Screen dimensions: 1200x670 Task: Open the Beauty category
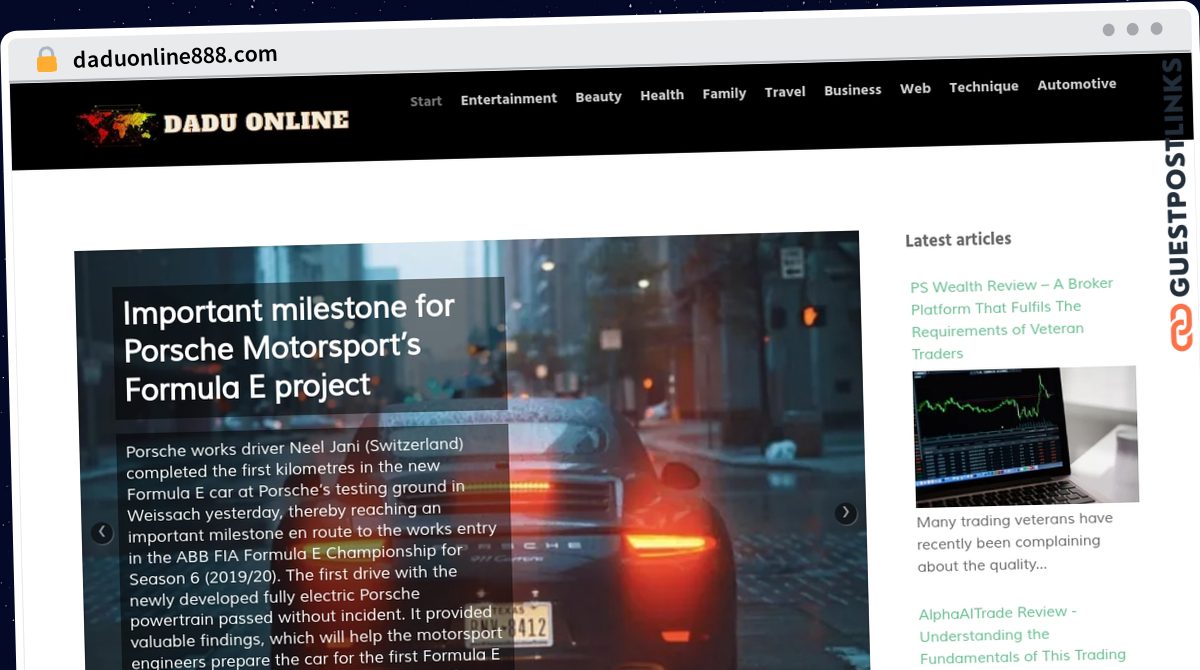tap(599, 97)
